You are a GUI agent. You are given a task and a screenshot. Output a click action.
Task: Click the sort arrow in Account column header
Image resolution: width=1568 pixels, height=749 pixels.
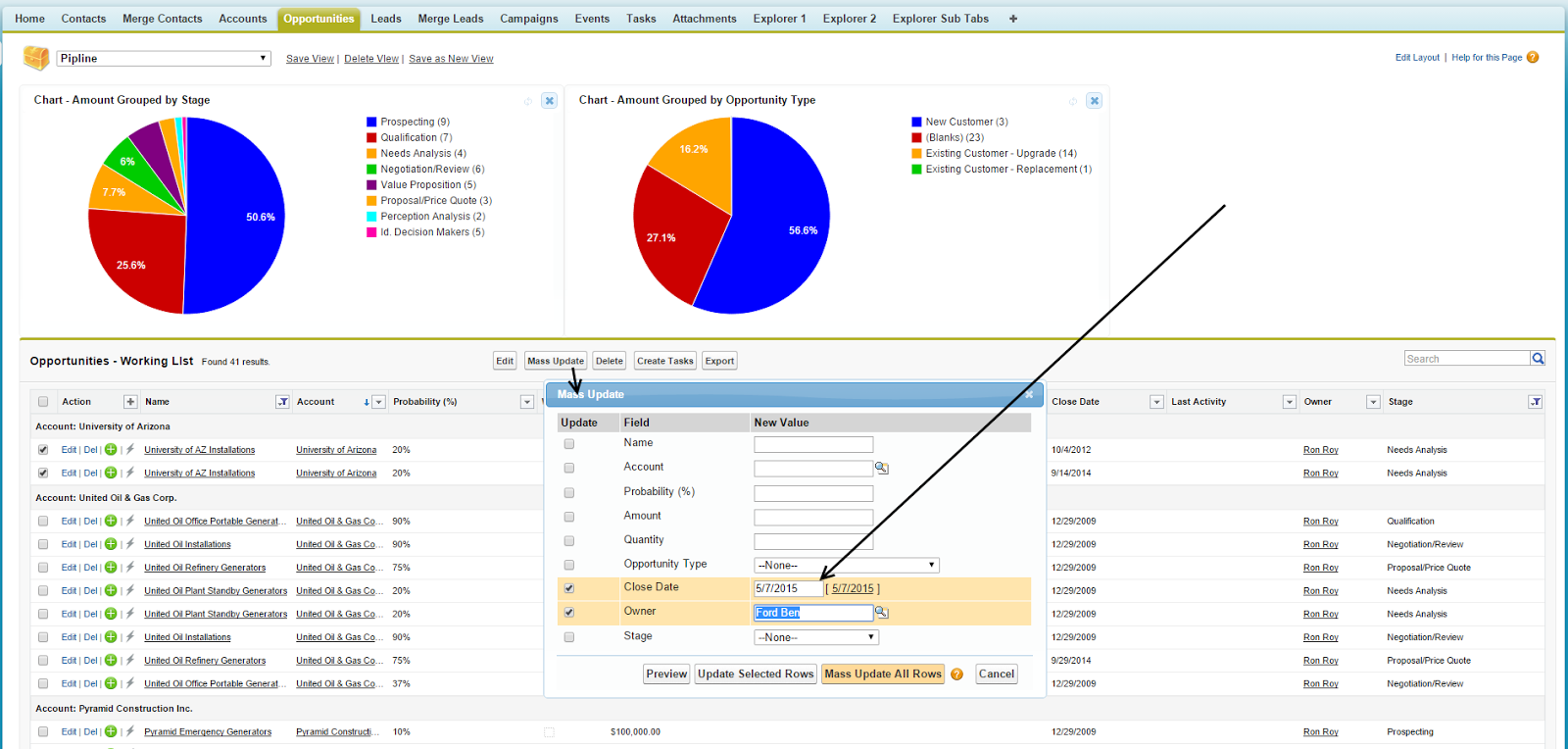click(x=367, y=402)
